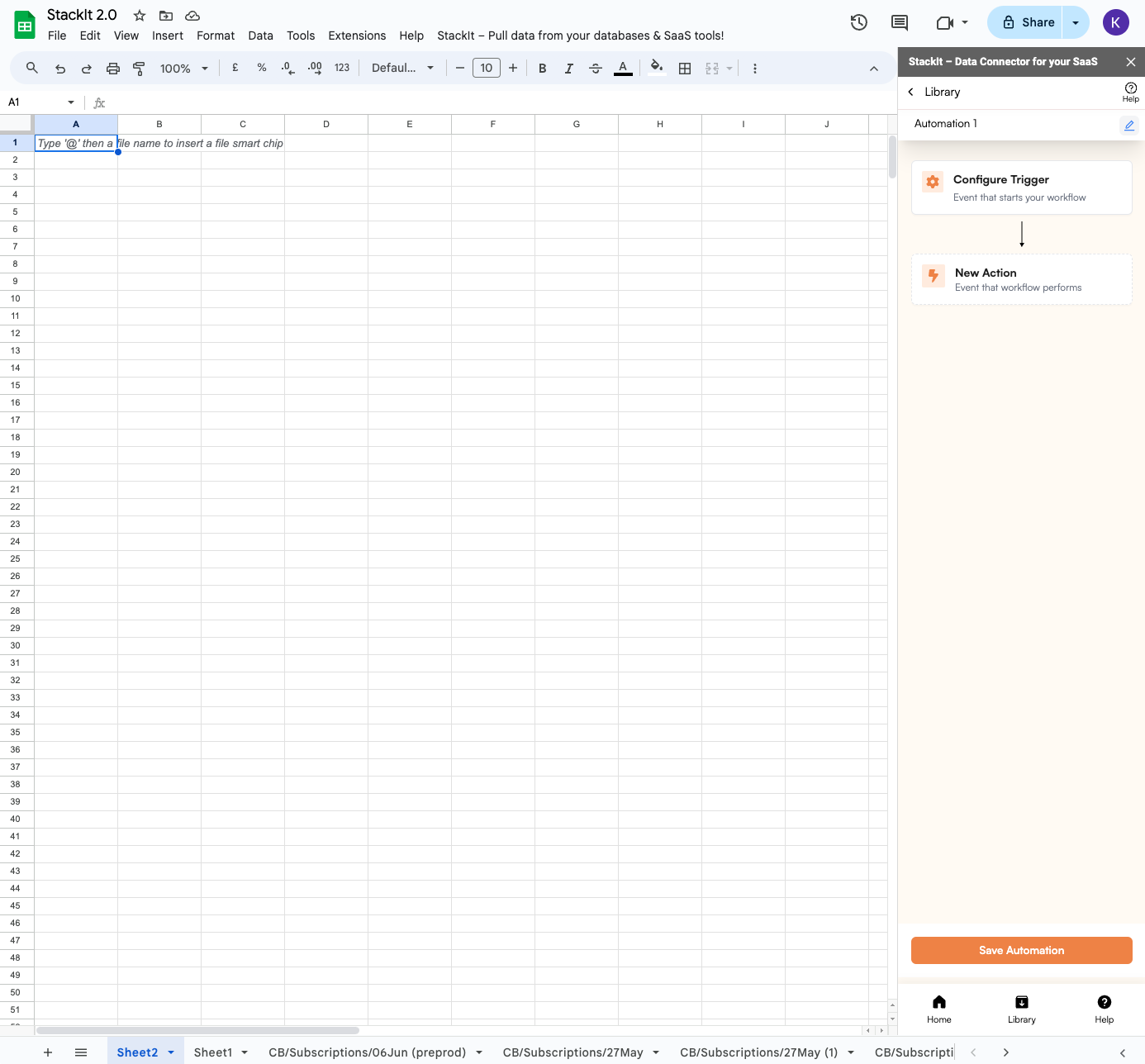Image resolution: width=1145 pixels, height=1064 pixels.
Task: Open the Extensions menu
Action: pyautogui.click(x=357, y=36)
